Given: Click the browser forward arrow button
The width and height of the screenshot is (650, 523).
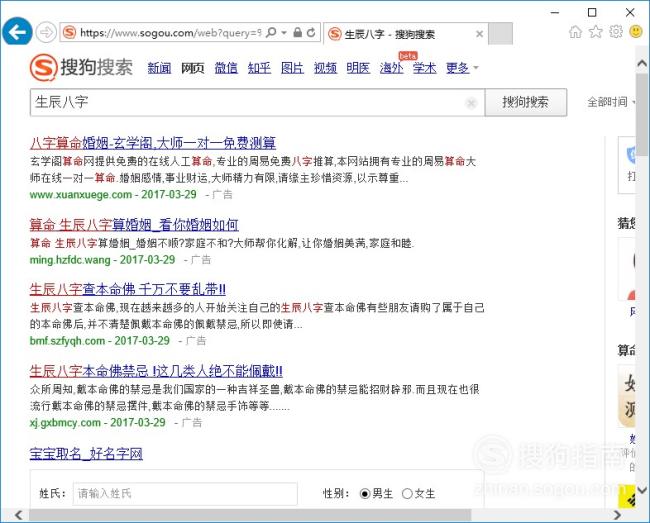Looking at the screenshot, I should [x=46, y=32].
